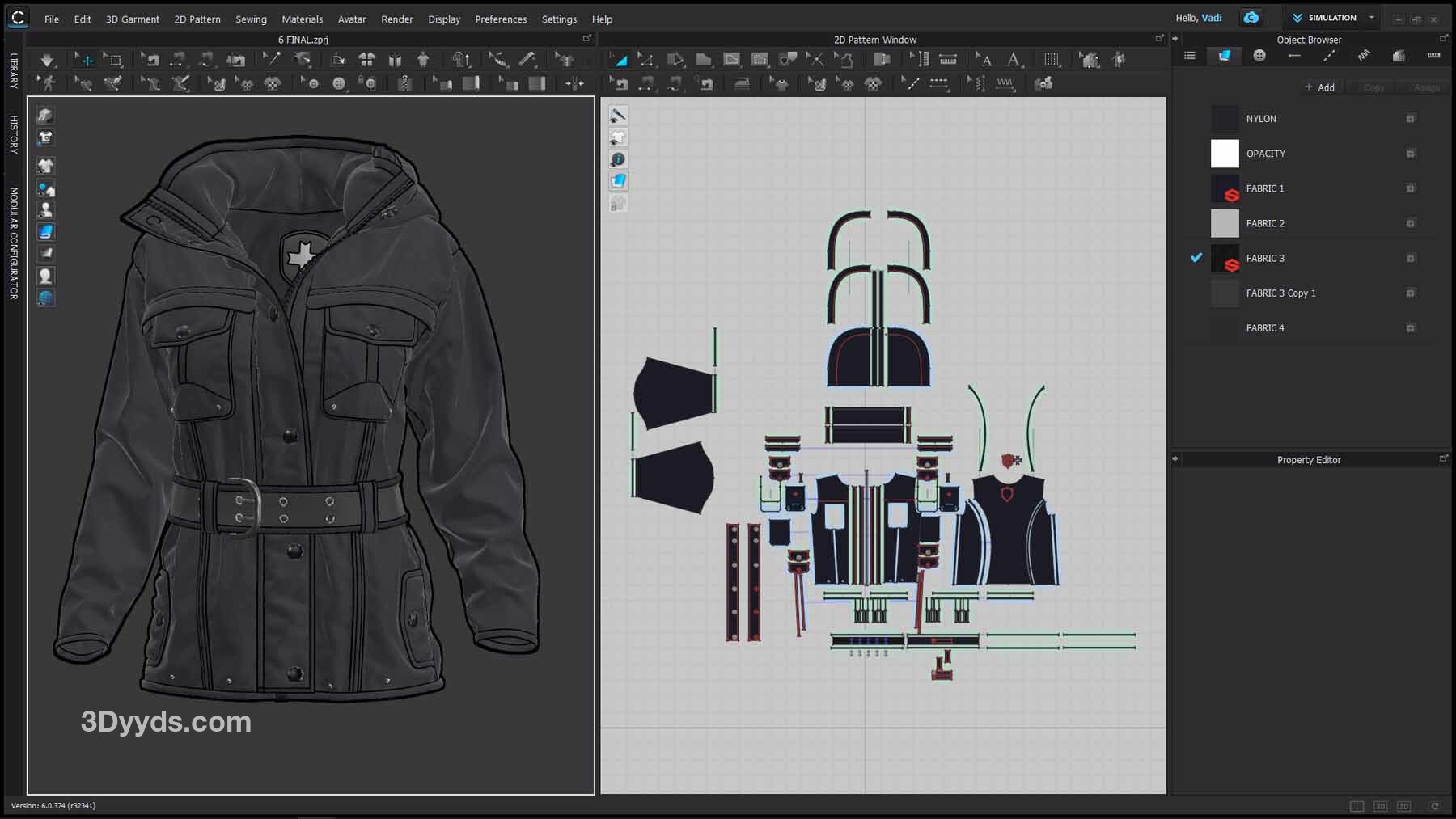Open the Button tab in Object Browser
The width and height of the screenshot is (1456, 819).
coord(1259,56)
